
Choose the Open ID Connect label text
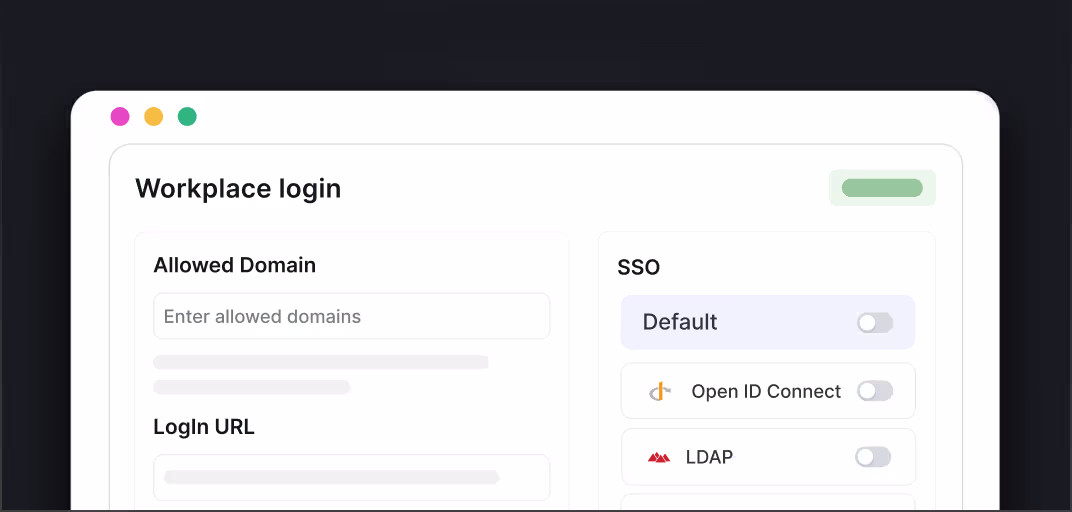766,391
